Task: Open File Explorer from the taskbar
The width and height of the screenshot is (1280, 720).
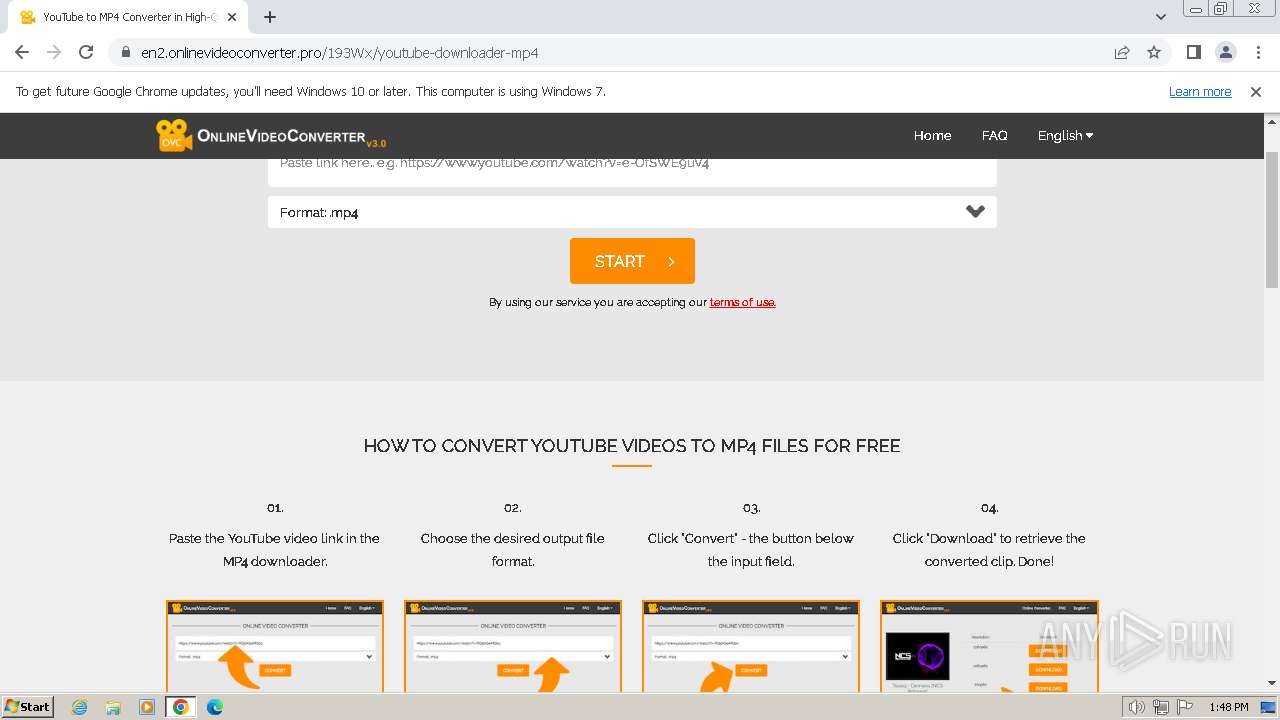Action: (113, 707)
